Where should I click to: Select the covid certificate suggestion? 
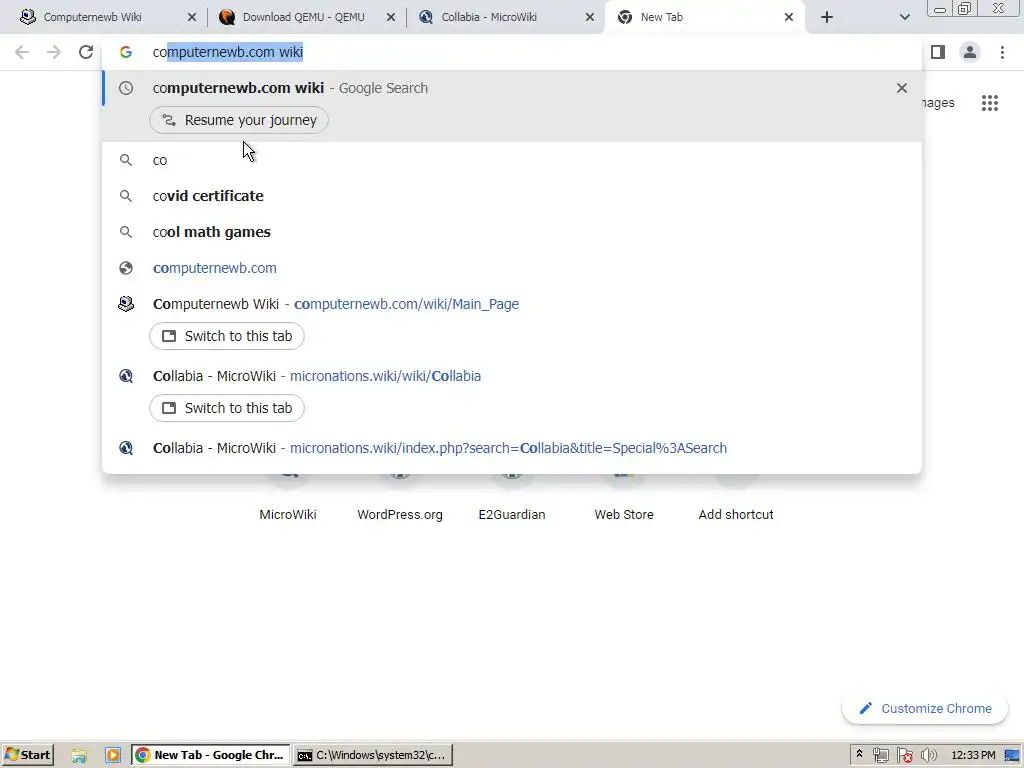511,196
